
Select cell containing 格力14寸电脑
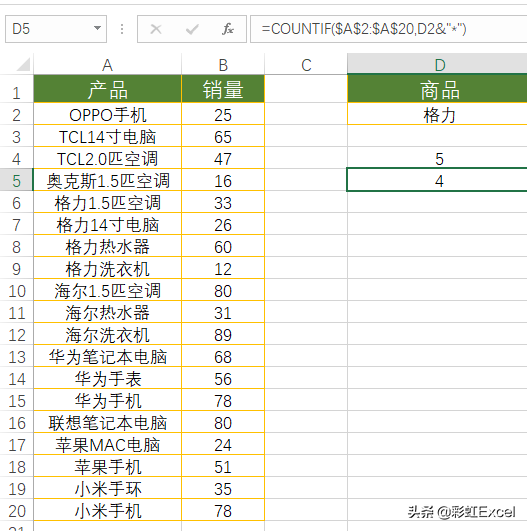coord(107,225)
